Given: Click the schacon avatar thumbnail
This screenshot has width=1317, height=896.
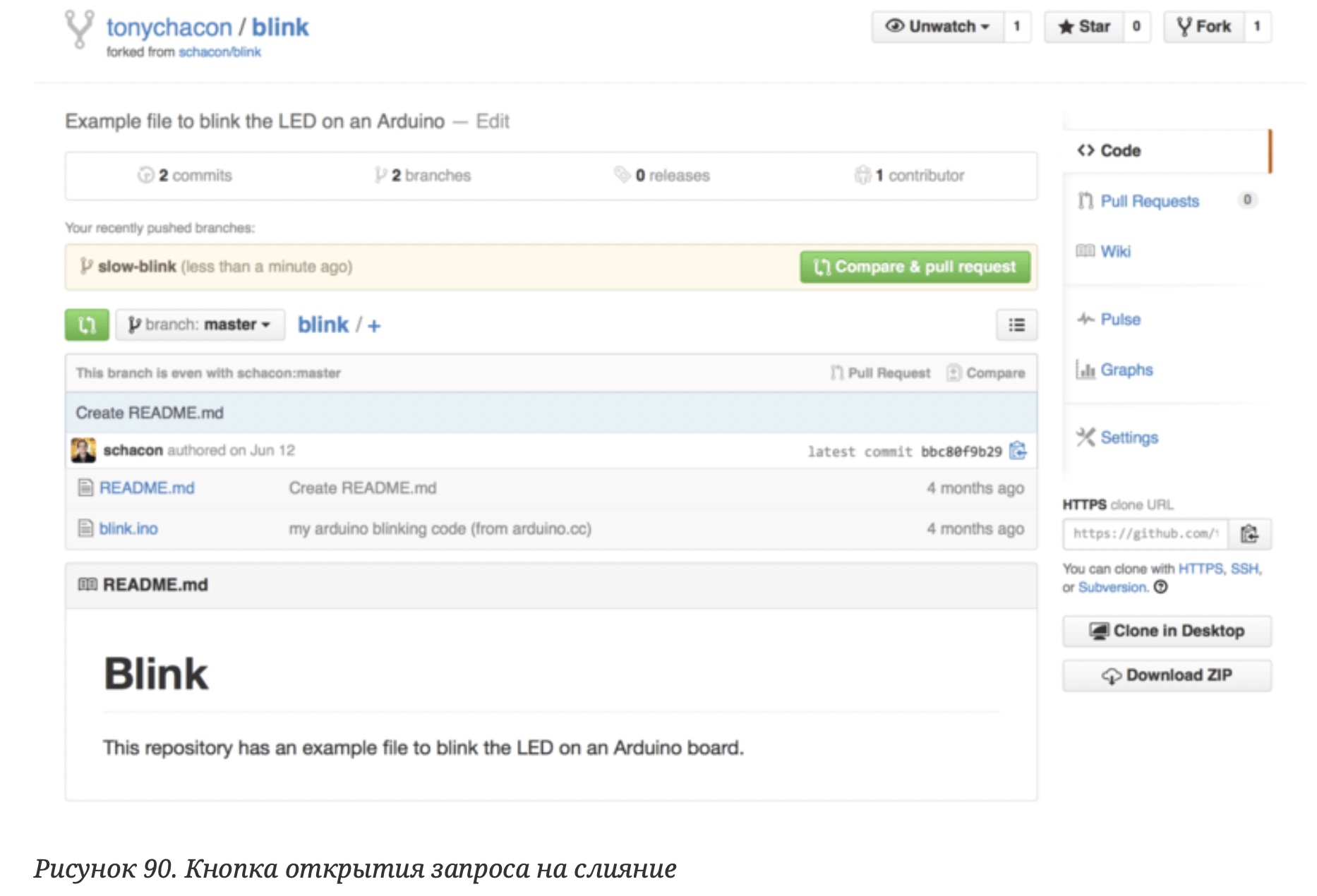Looking at the screenshot, I should [x=83, y=450].
